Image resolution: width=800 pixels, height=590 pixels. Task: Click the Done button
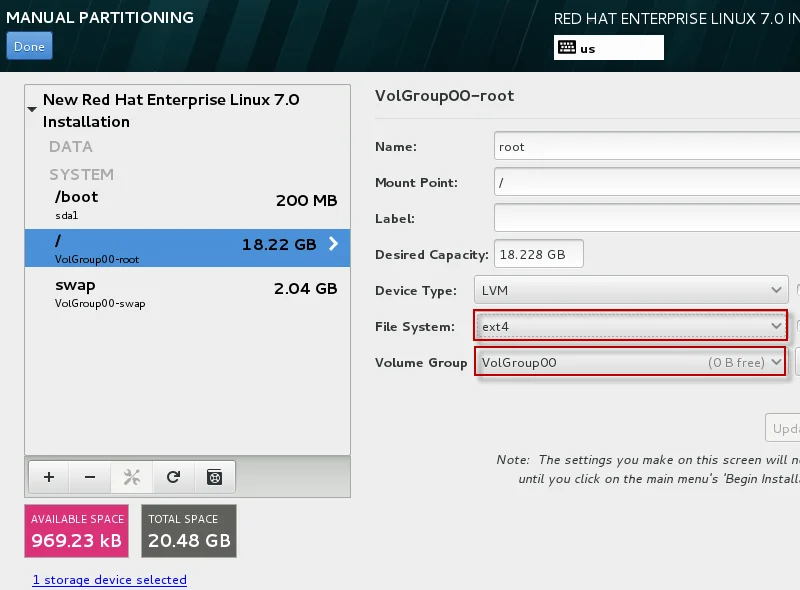coord(30,46)
